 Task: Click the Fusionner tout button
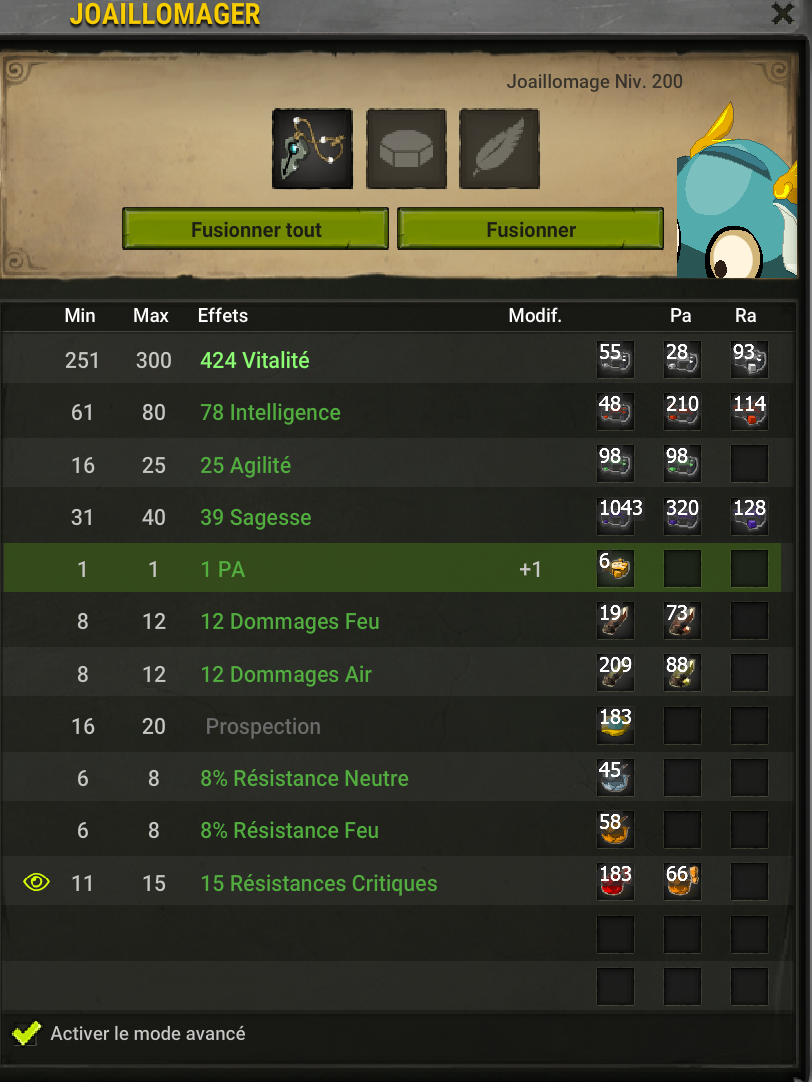click(256, 229)
